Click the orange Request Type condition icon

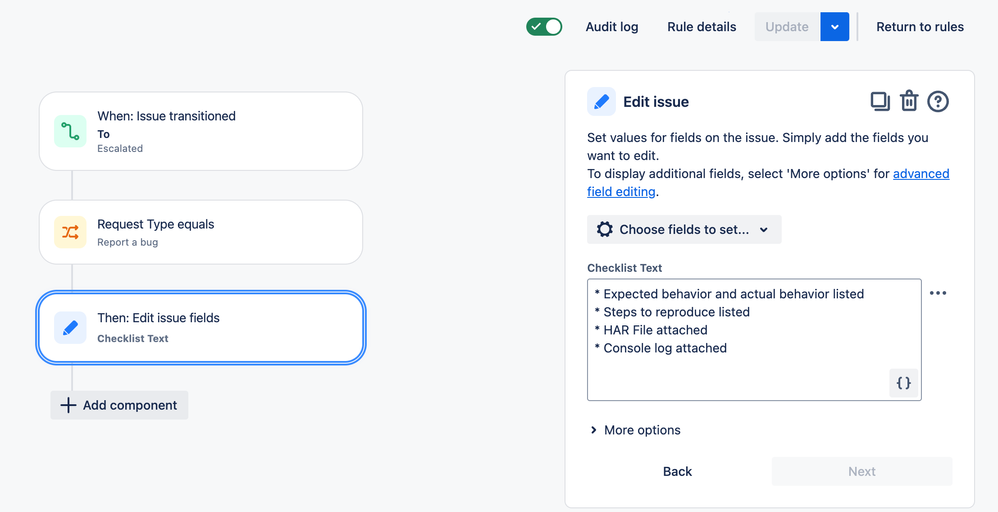point(70,232)
